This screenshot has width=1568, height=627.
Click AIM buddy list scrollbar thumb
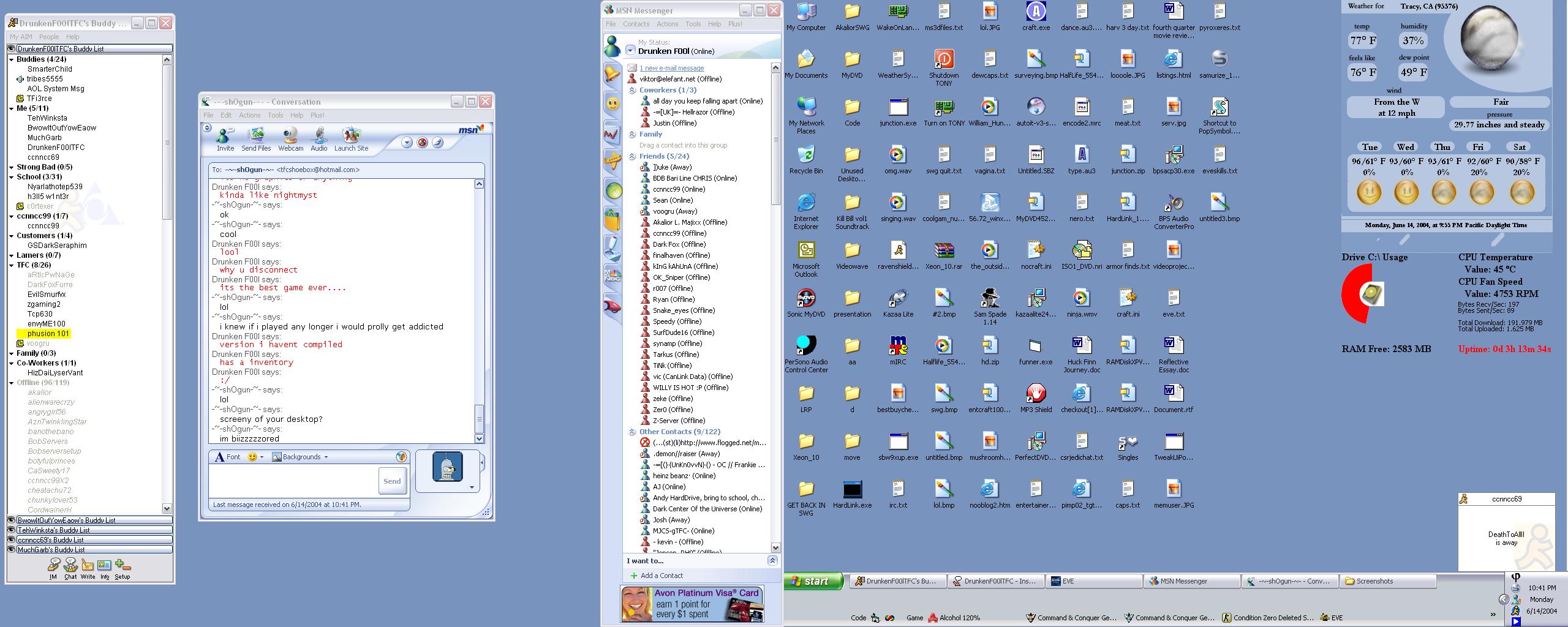click(167, 142)
